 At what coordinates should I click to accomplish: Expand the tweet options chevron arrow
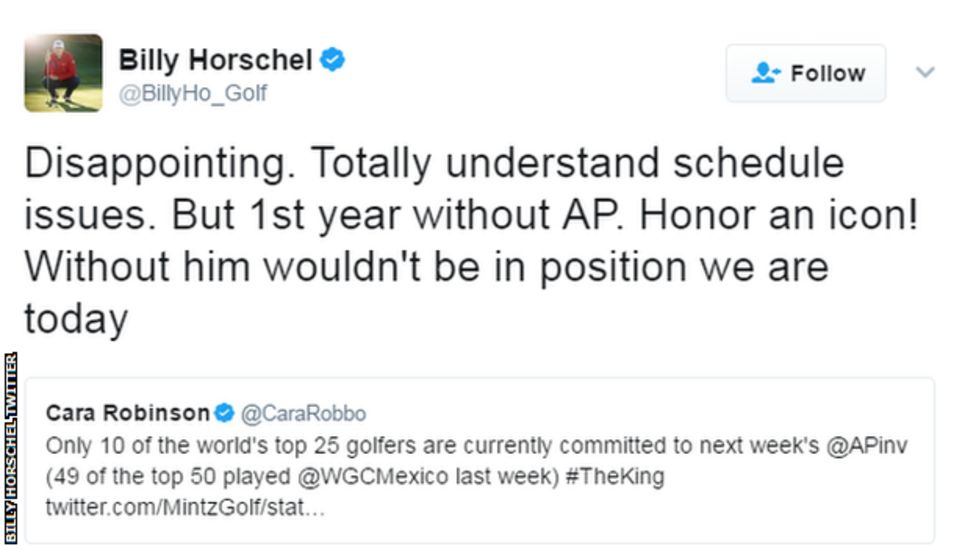[x=925, y=72]
